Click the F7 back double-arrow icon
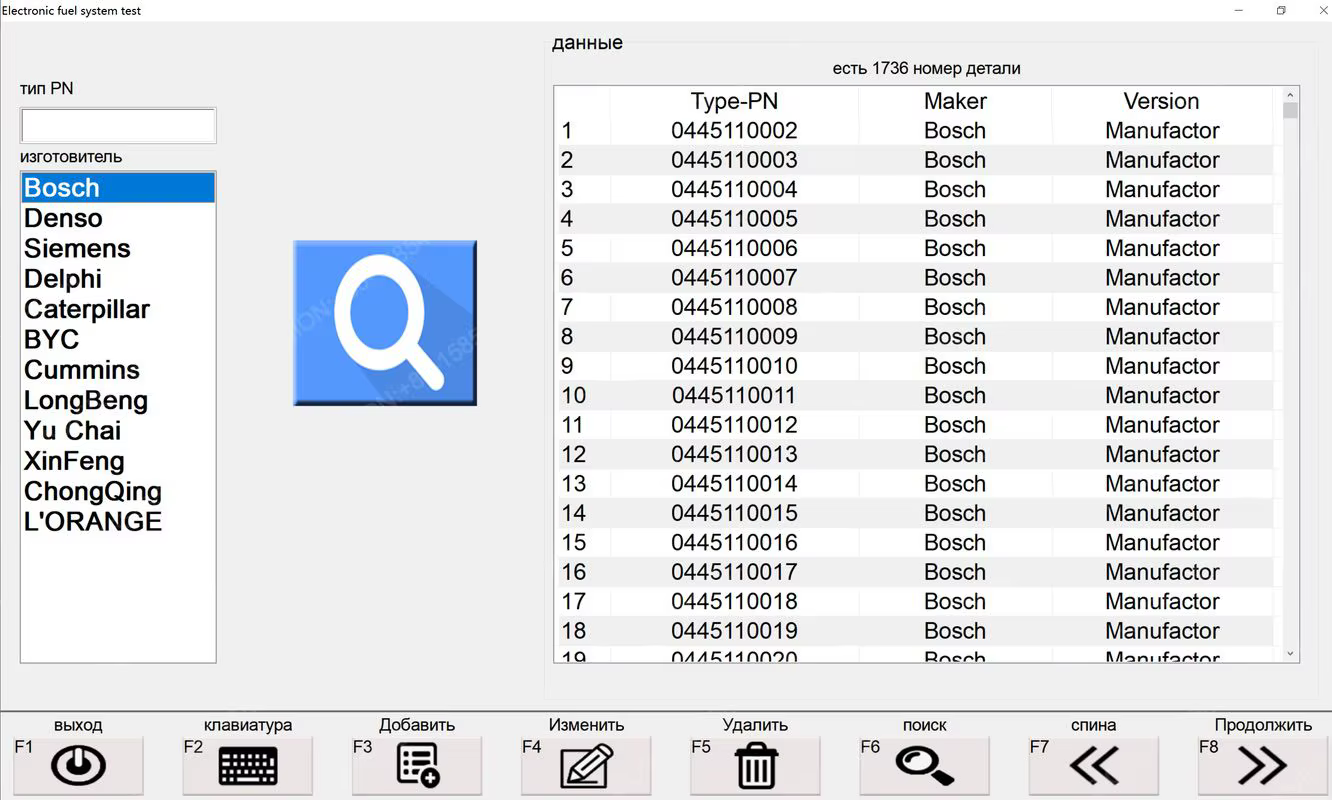This screenshot has width=1332, height=800. 1094,766
